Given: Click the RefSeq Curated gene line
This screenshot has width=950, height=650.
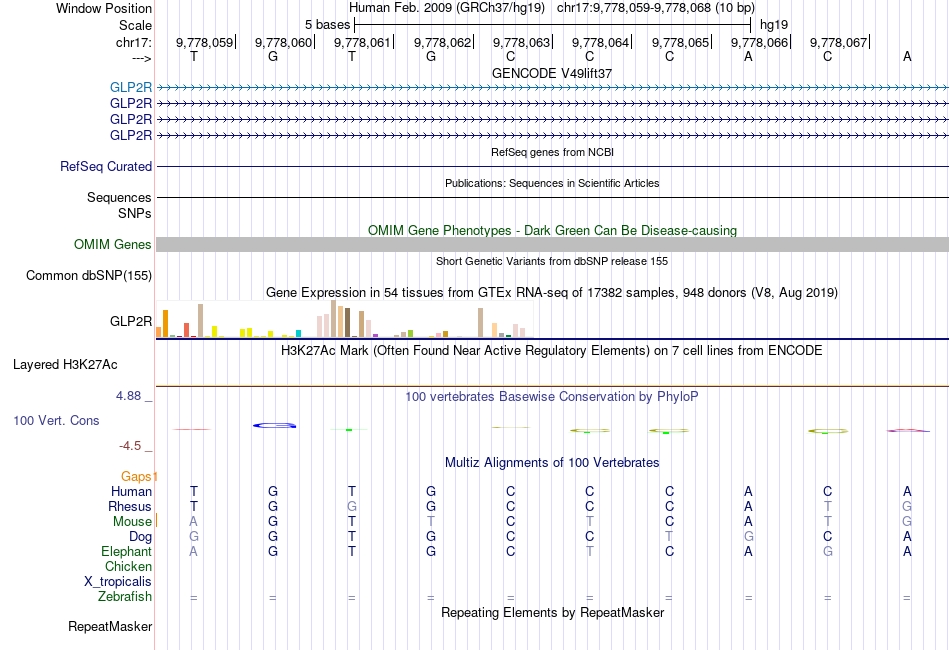Looking at the screenshot, I should click(553, 167).
